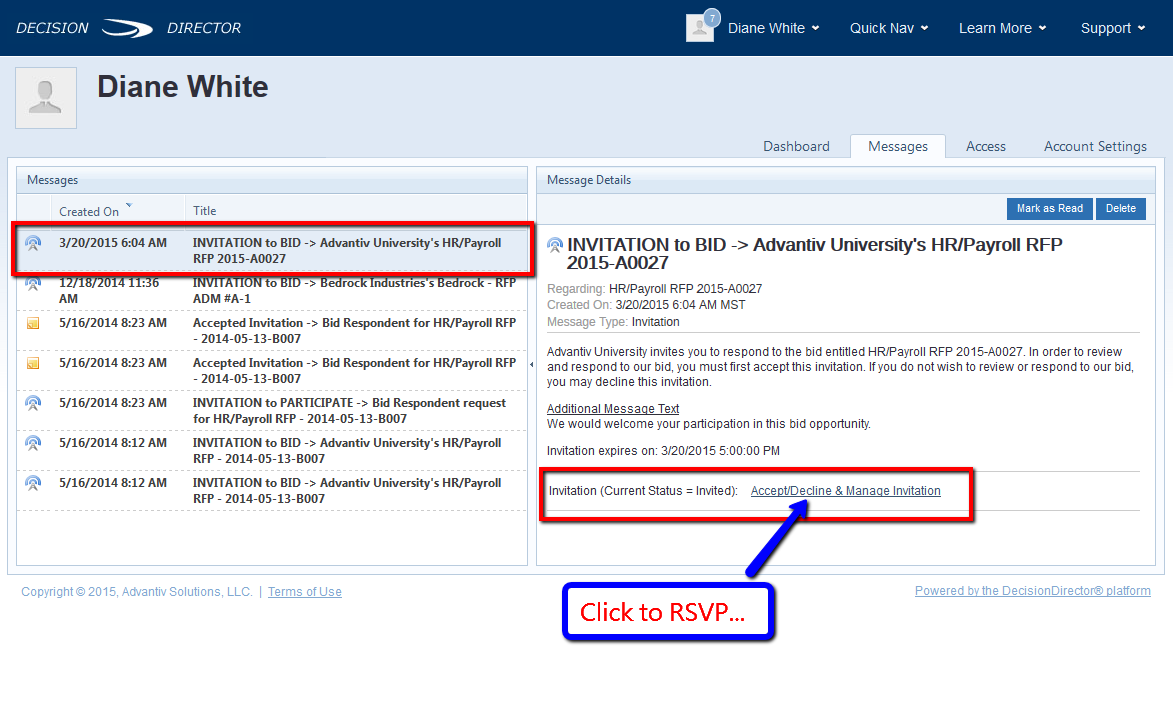1173x716 pixels.
Task: Click the Mark as Read button
Action: pos(1050,209)
